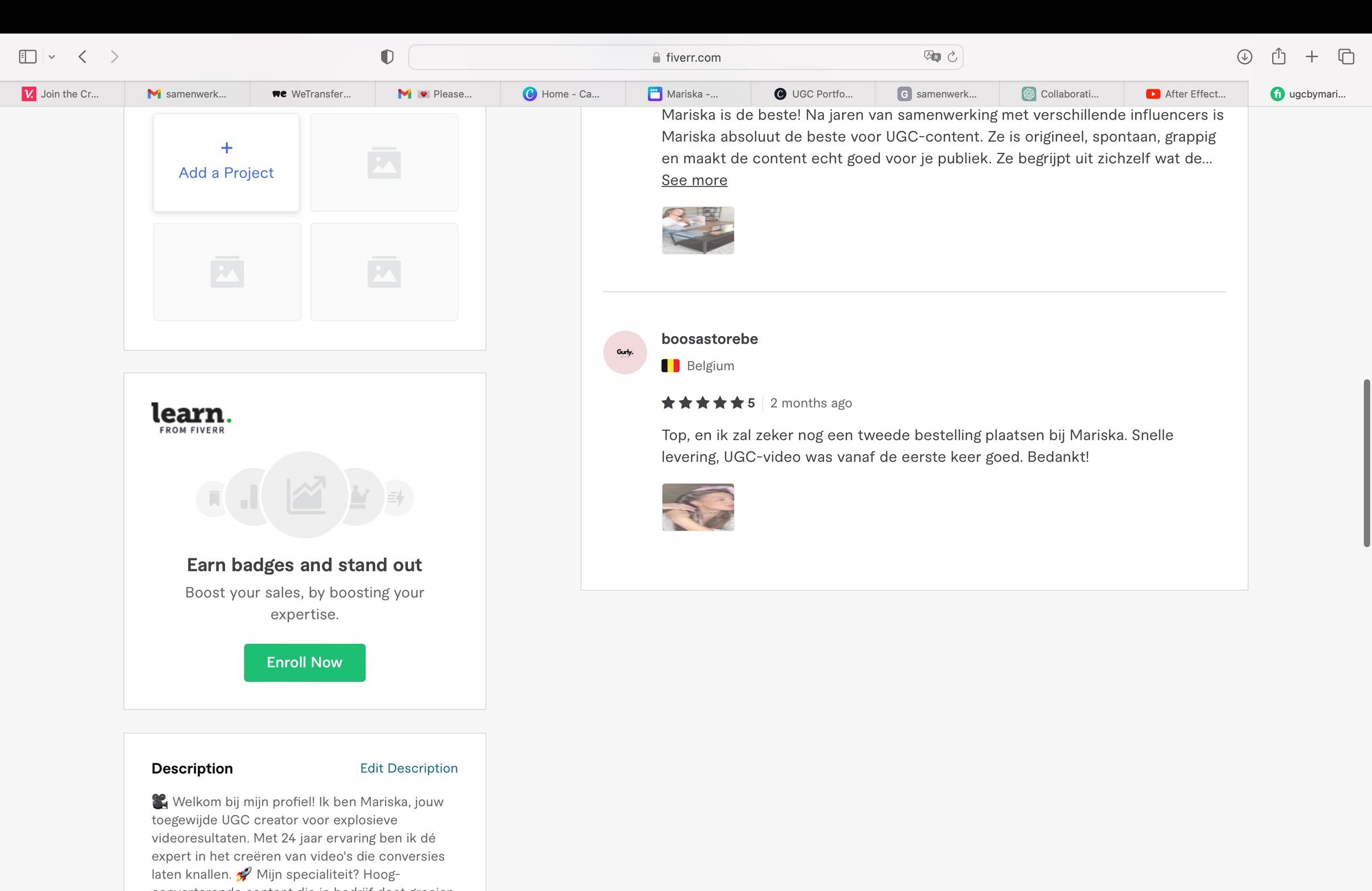Go back to the previous page
The height and width of the screenshot is (891, 1372).
[82, 57]
